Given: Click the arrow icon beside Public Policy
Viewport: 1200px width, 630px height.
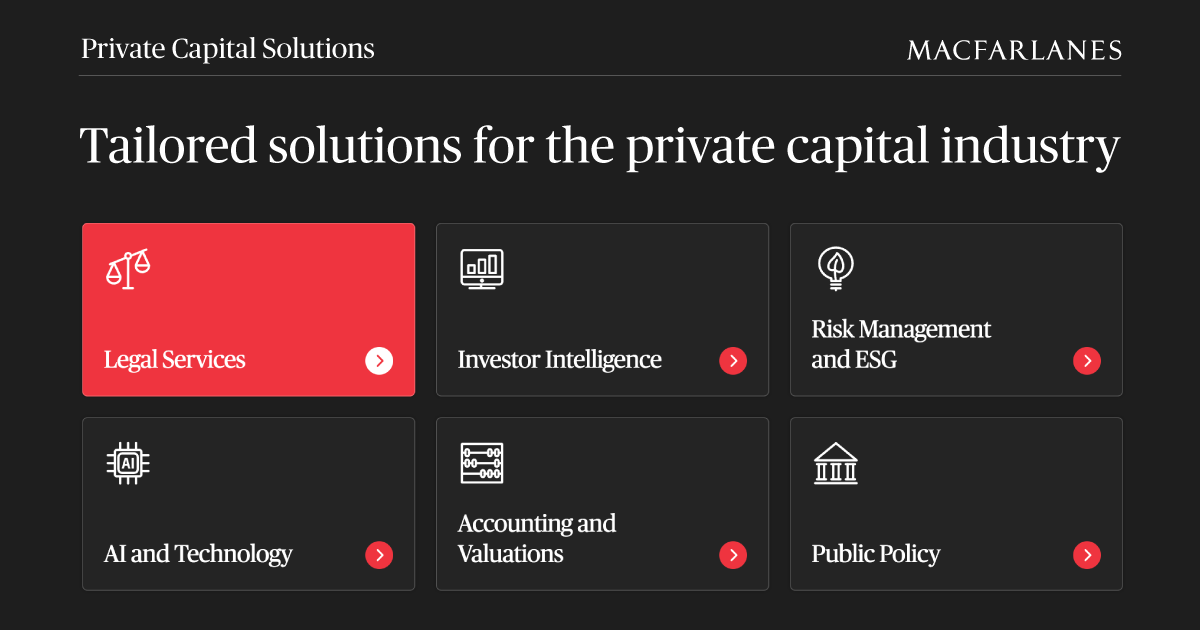Looking at the screenshot, I should coord(1087,555).
